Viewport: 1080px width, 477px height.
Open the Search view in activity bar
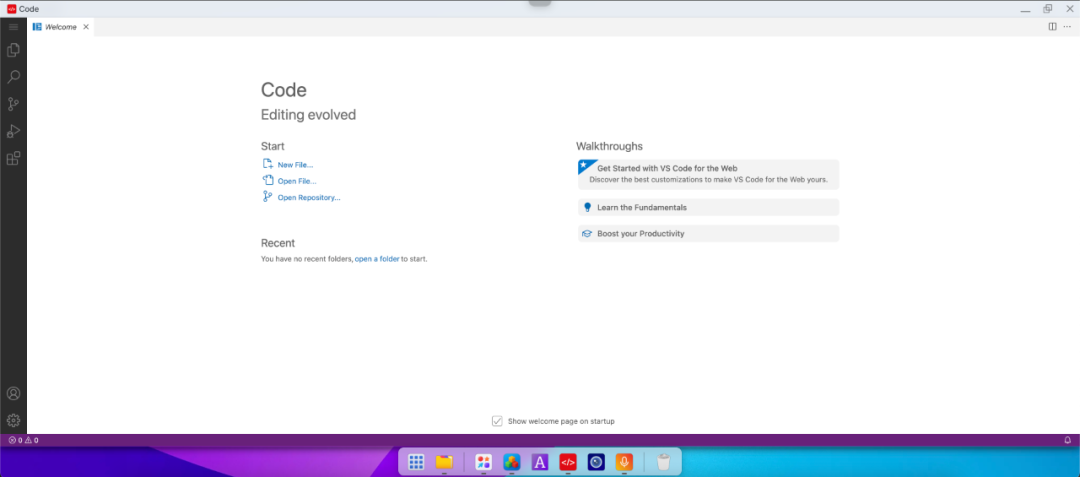13,77
